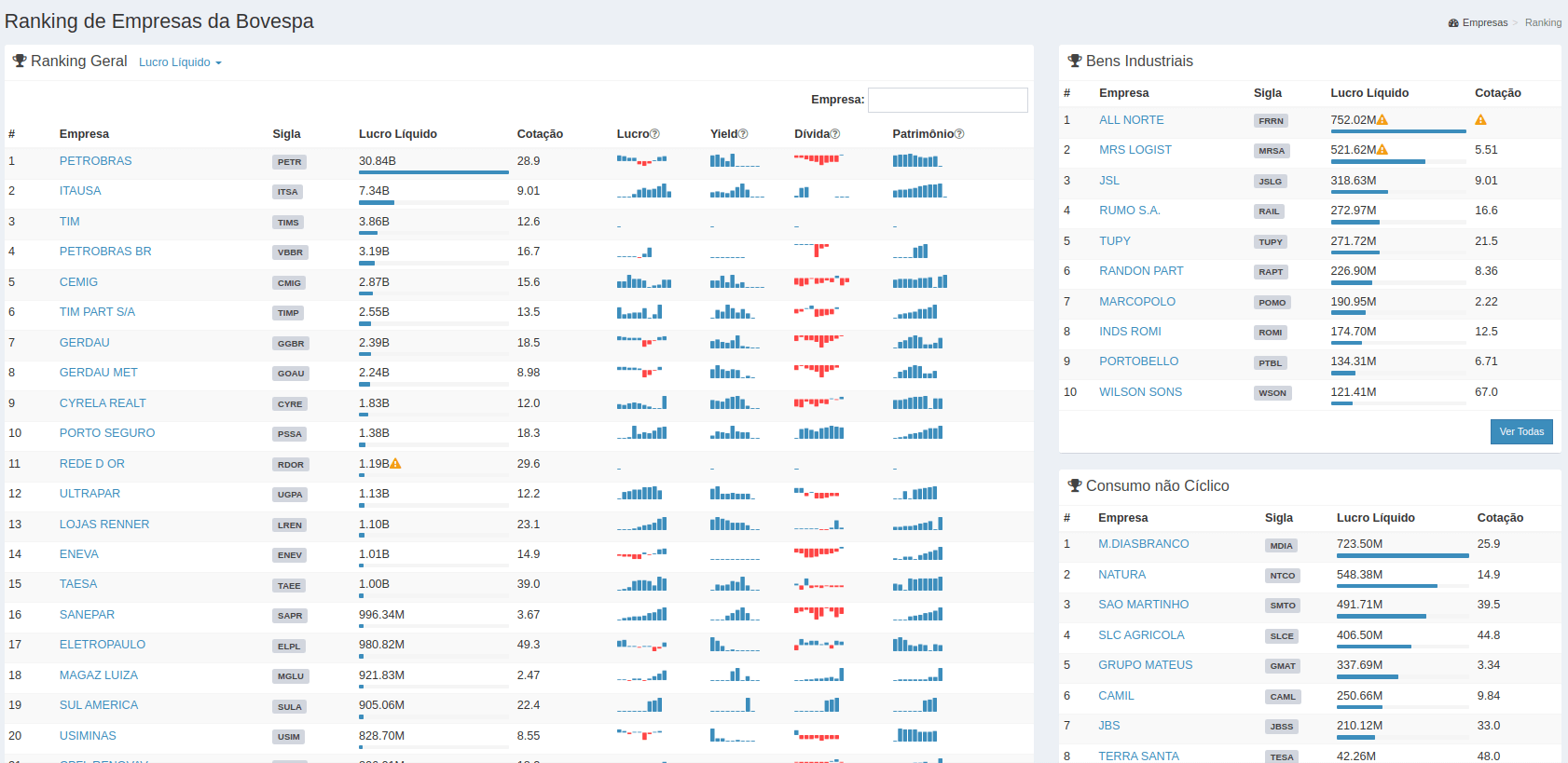Click the MGLU ticker badge
The height and width of the screenshot is (763, 1568).
click(x=290, y=676)
